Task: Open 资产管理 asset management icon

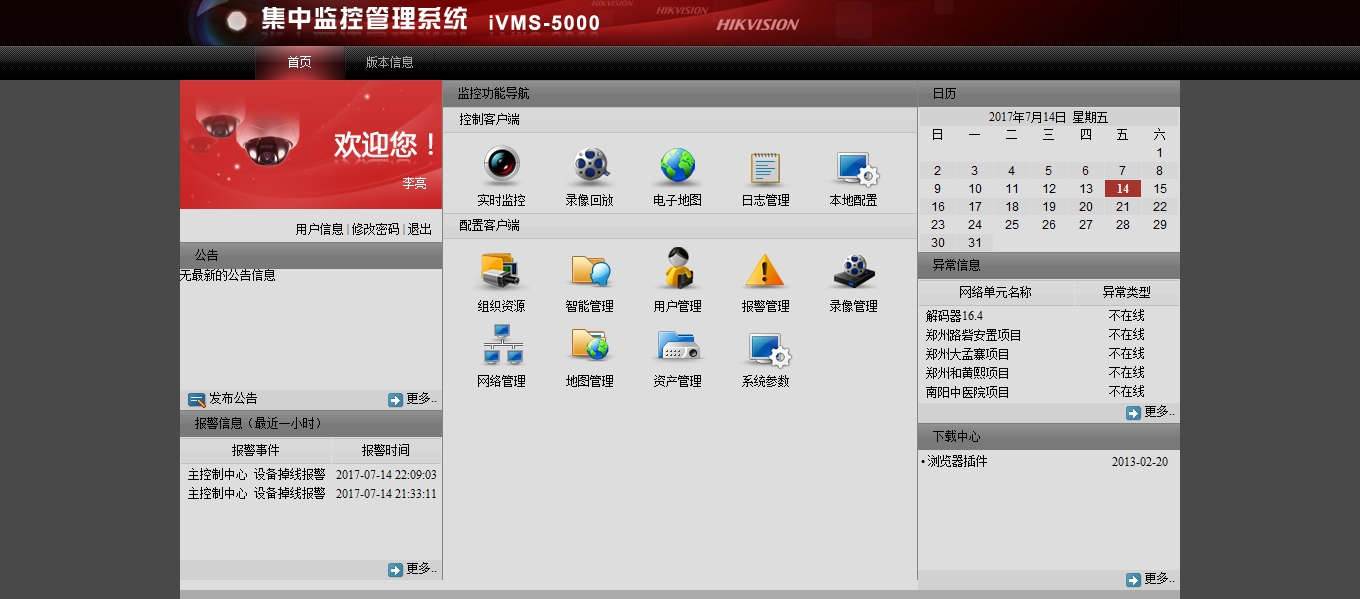Action: click(678, 346)
